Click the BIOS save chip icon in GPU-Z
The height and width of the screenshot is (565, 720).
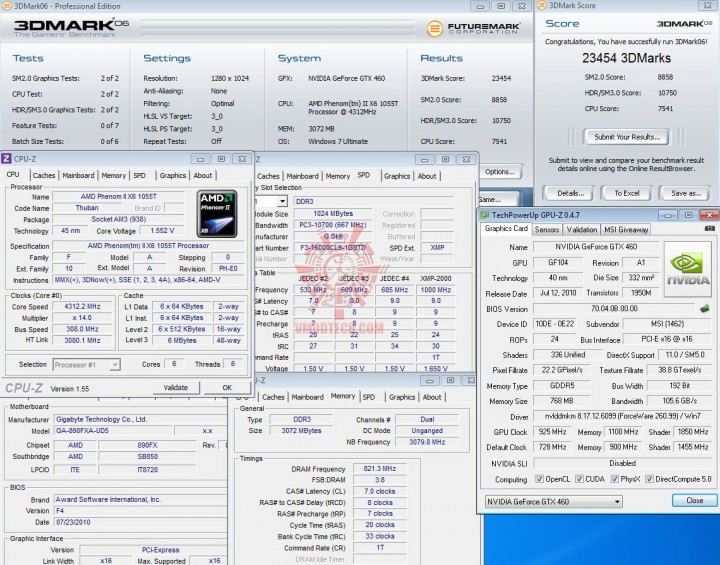705,309
